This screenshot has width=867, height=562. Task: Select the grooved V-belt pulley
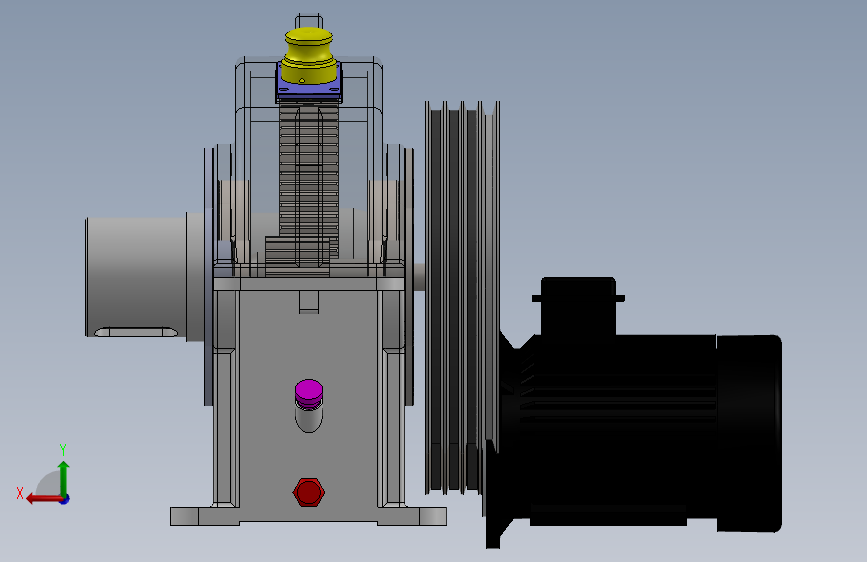point(462,298)
